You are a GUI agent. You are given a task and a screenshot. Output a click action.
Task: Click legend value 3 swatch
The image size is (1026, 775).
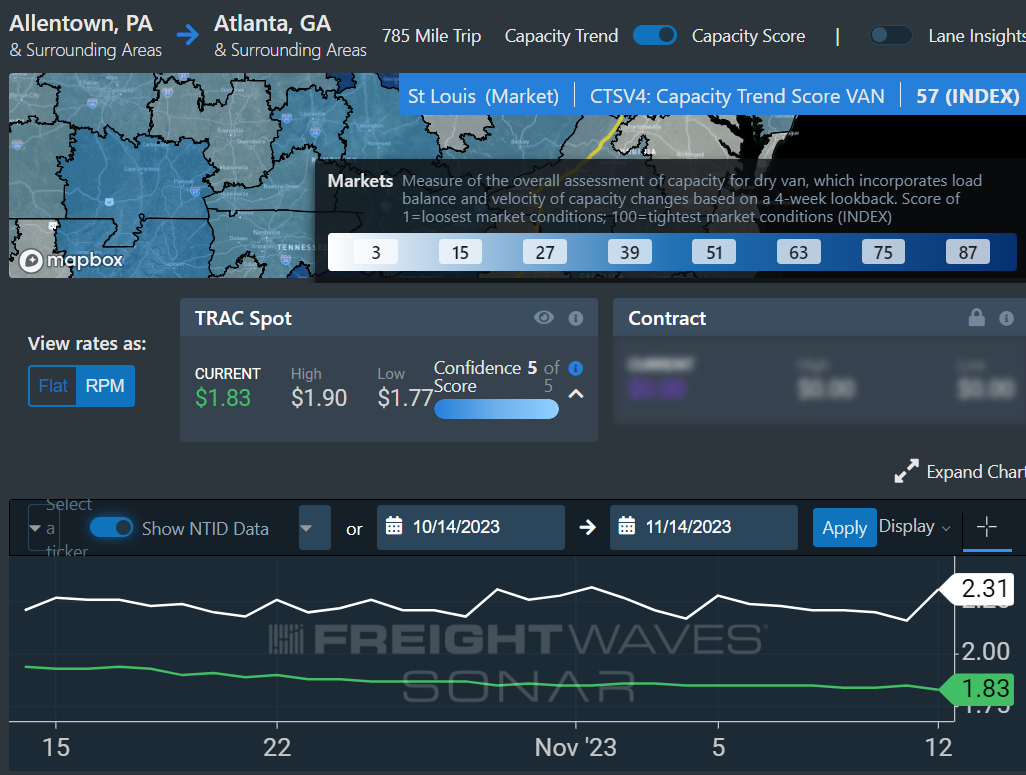(376, 252)
